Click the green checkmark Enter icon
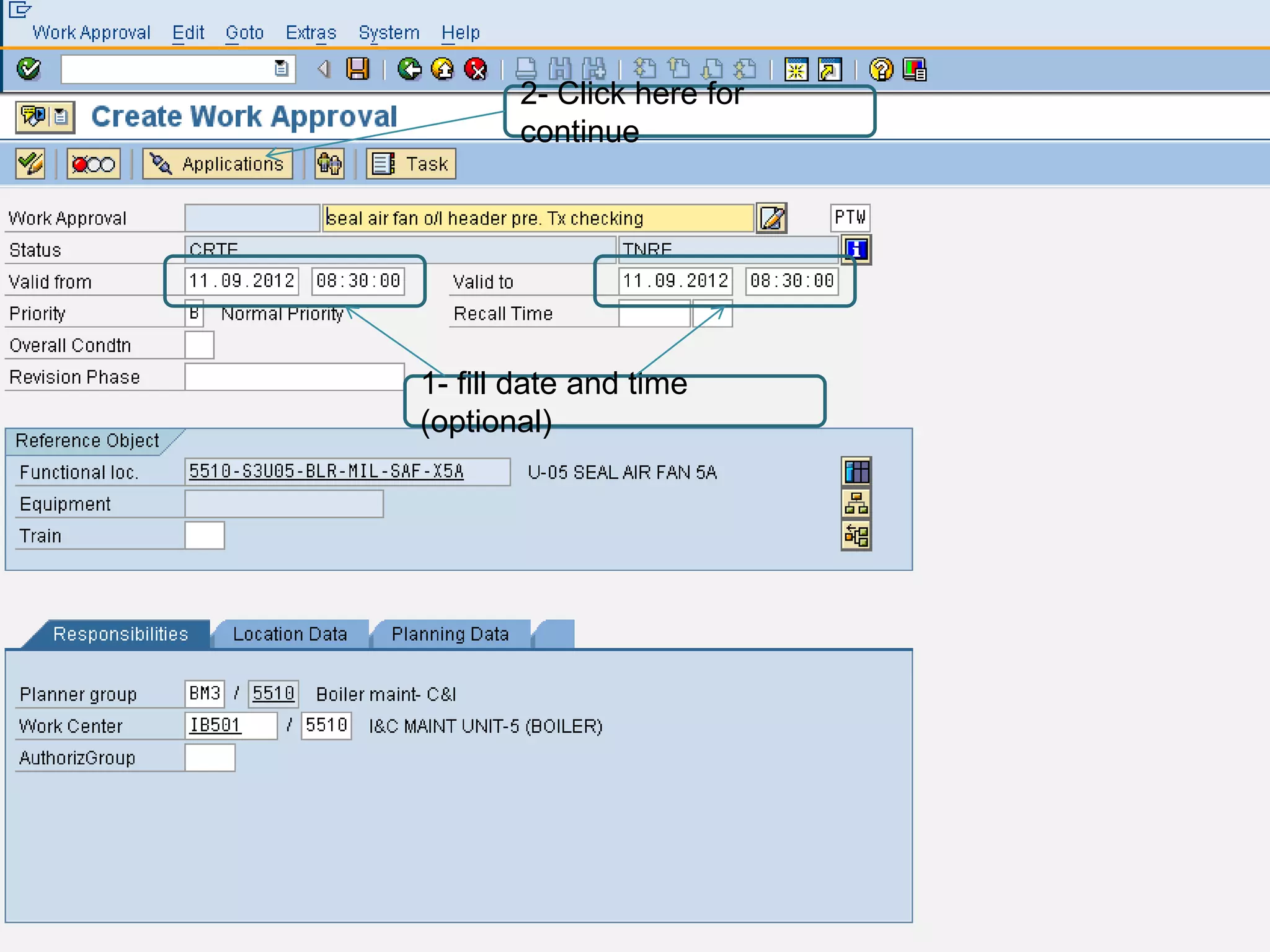This screenshot has height=952, width=1270. pos(29,69)
